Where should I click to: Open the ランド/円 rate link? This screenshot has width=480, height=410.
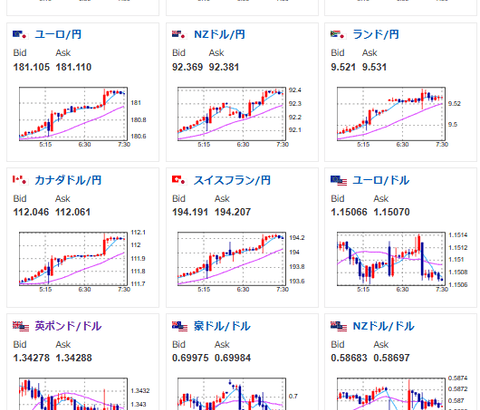pyautogui.click(x=376, y=34)
